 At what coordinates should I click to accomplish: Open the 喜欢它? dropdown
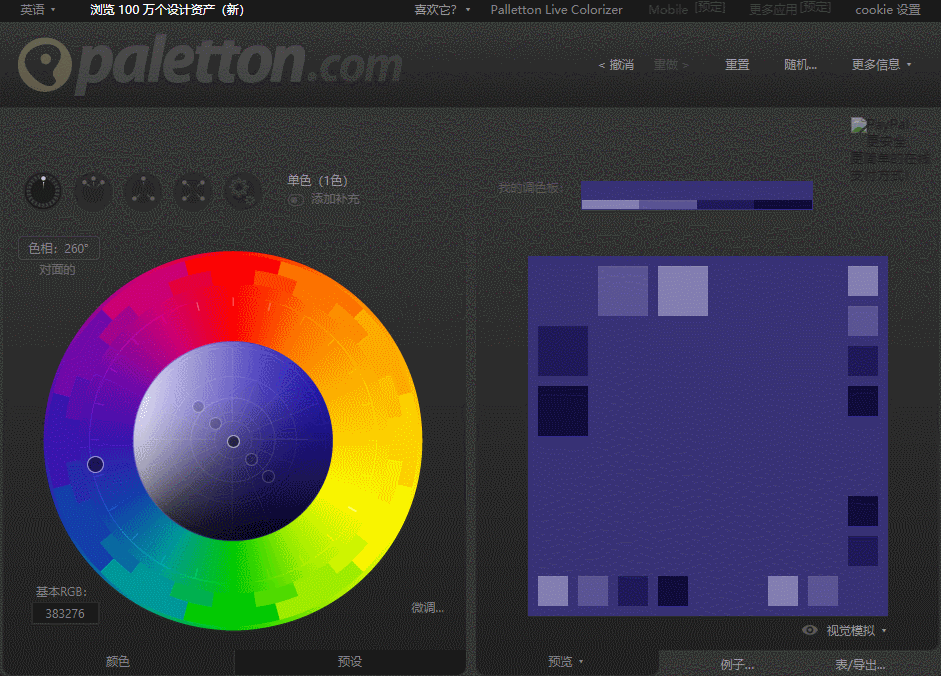click(442, 10)
